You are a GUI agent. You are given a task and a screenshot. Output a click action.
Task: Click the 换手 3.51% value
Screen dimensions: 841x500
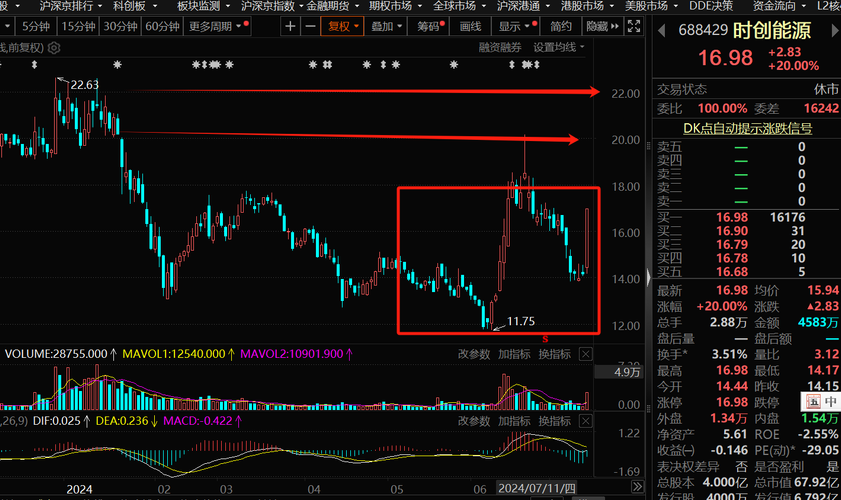(x=729, y=355)
